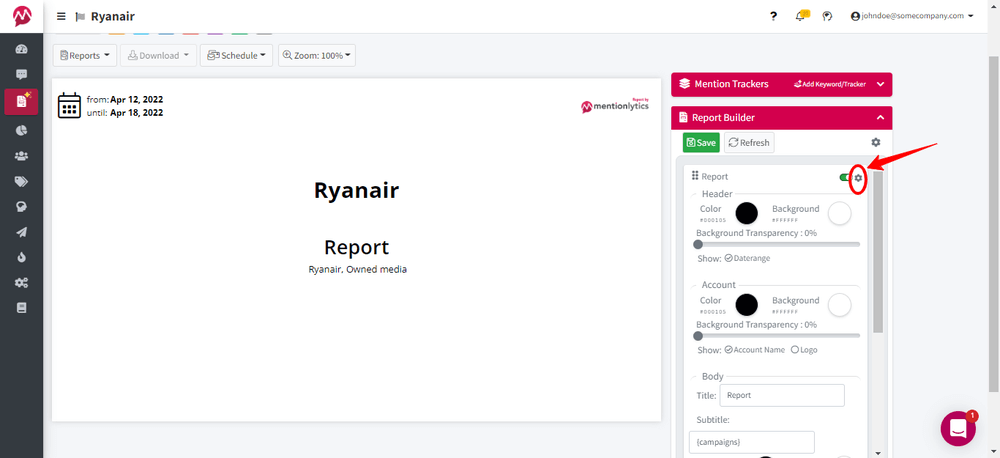
Task: Open the johndoe@somecompany.com account menu
Action: pos(912,16)
